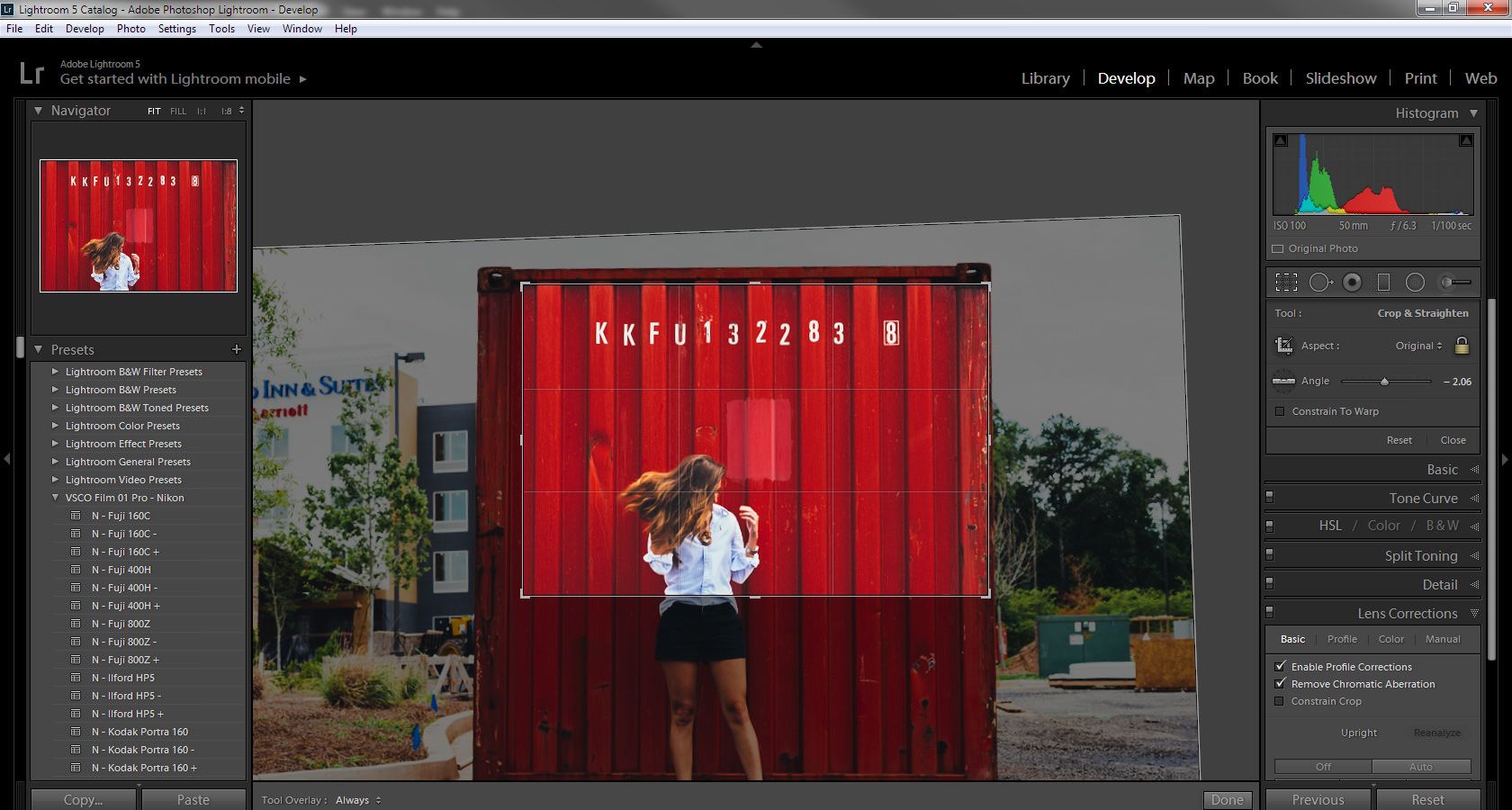This screenshot has height=810, width=1512.
Task: Enable Constrain To Warp checkbox
Action: [x=1280, y=411]
